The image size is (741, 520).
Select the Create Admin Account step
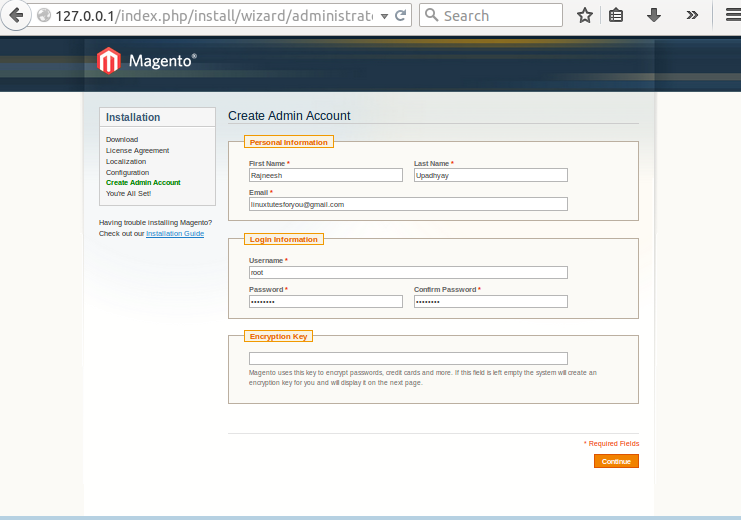[143, 182]
